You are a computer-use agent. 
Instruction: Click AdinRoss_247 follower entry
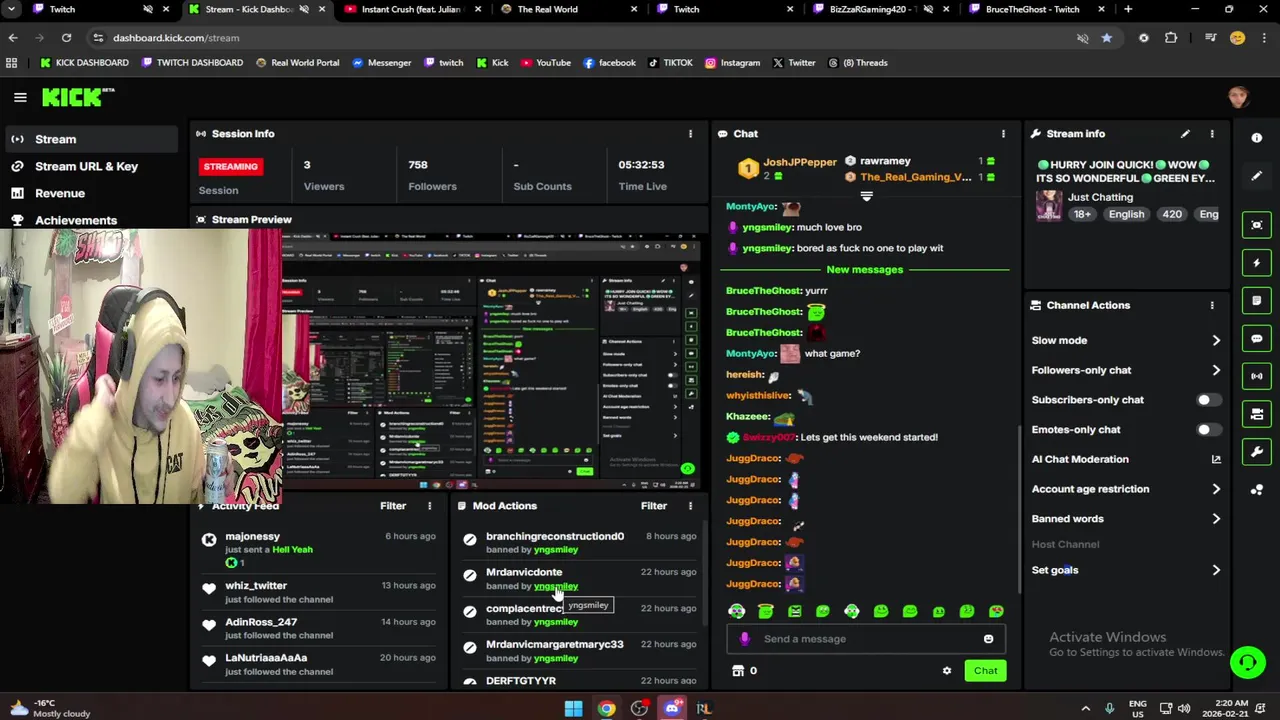(x=261, y=622)
